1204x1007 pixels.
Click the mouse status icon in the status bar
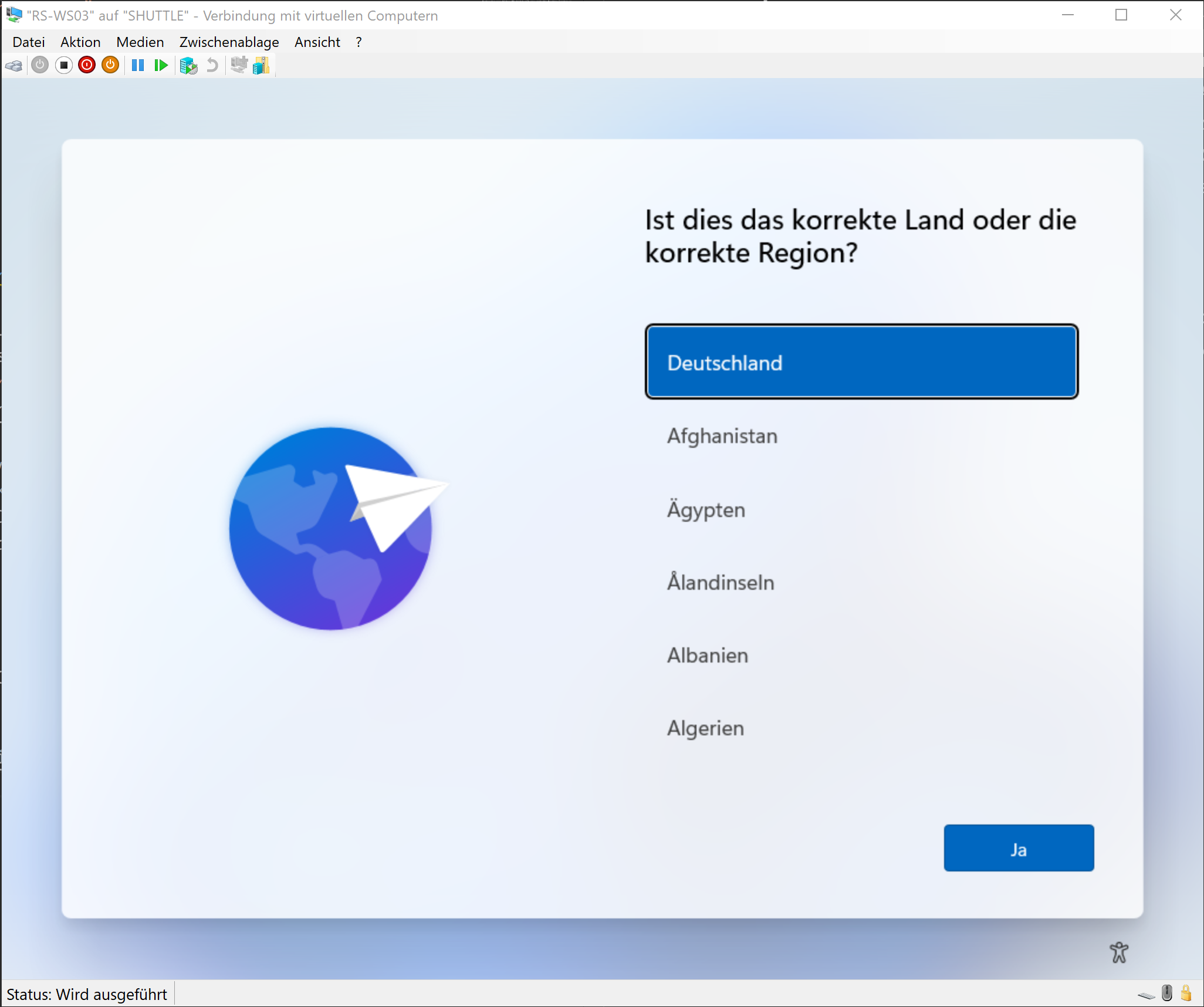pos(1166,994)
